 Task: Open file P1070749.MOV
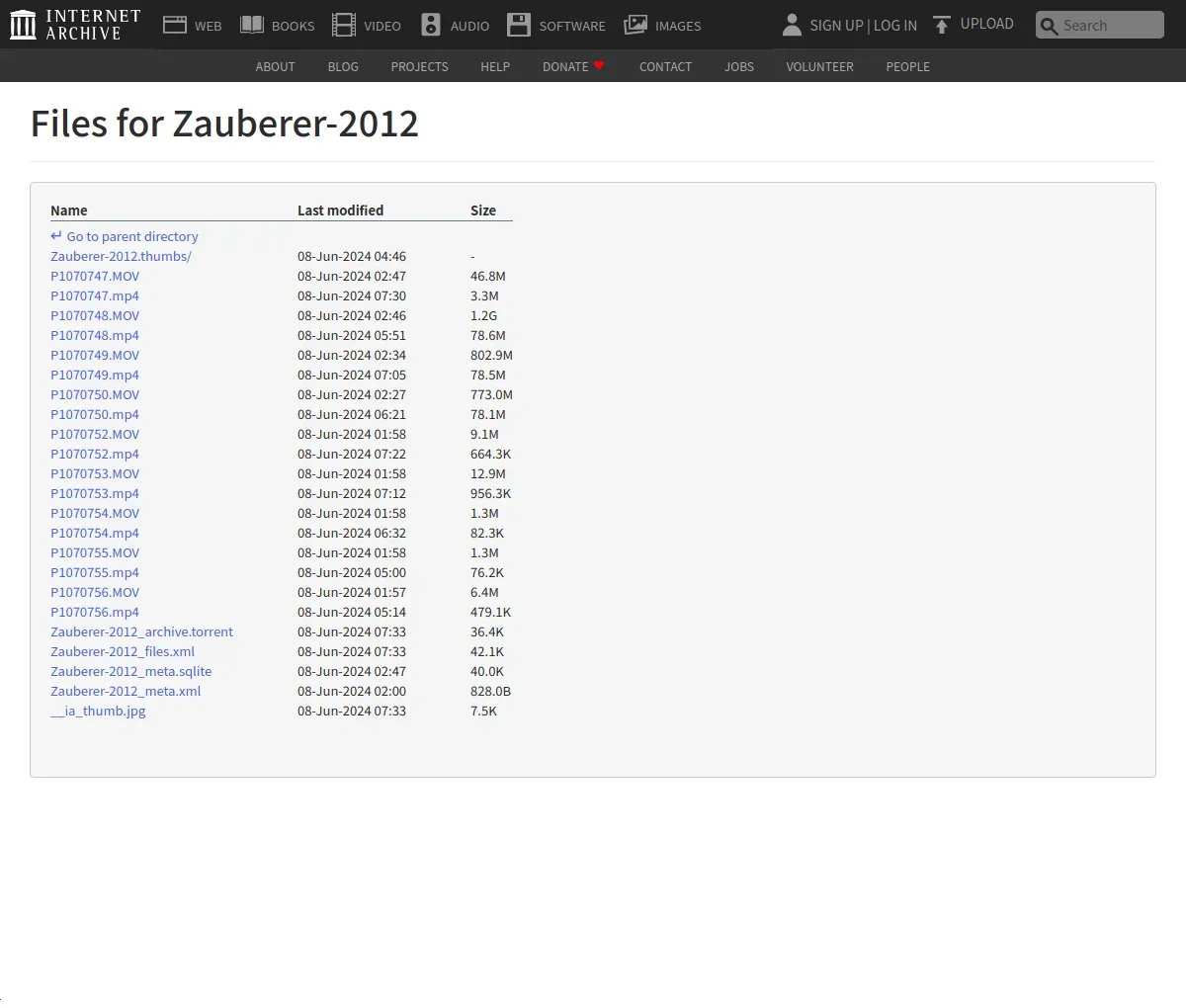click(x=95, y=355)
